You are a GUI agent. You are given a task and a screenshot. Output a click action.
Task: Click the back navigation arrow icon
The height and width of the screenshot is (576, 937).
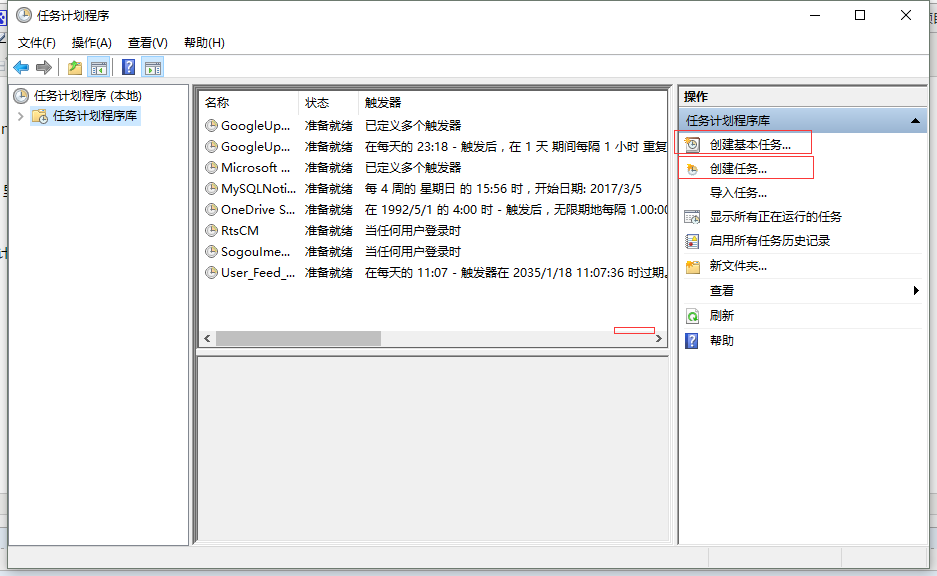[x=22, y=67]
